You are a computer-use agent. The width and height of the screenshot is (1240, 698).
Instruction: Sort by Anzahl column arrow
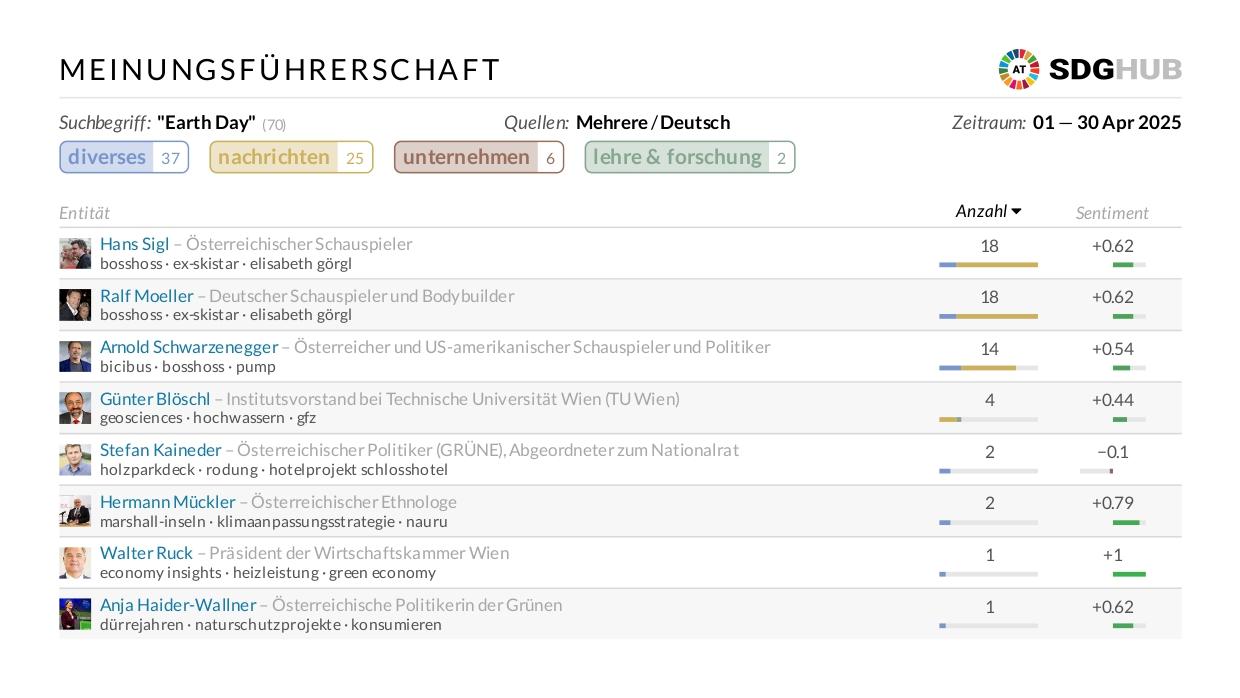(x=1017, y=211)
